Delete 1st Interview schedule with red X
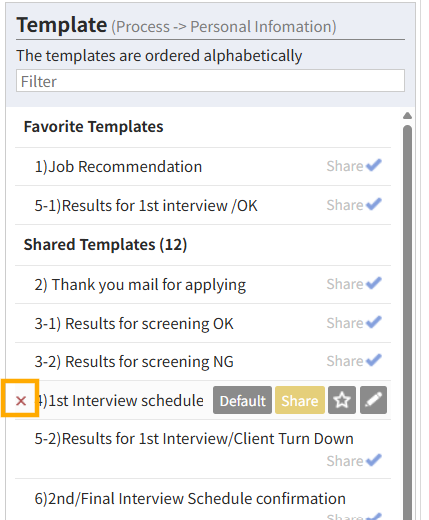 pyautogui.click(x=21, y=400)
